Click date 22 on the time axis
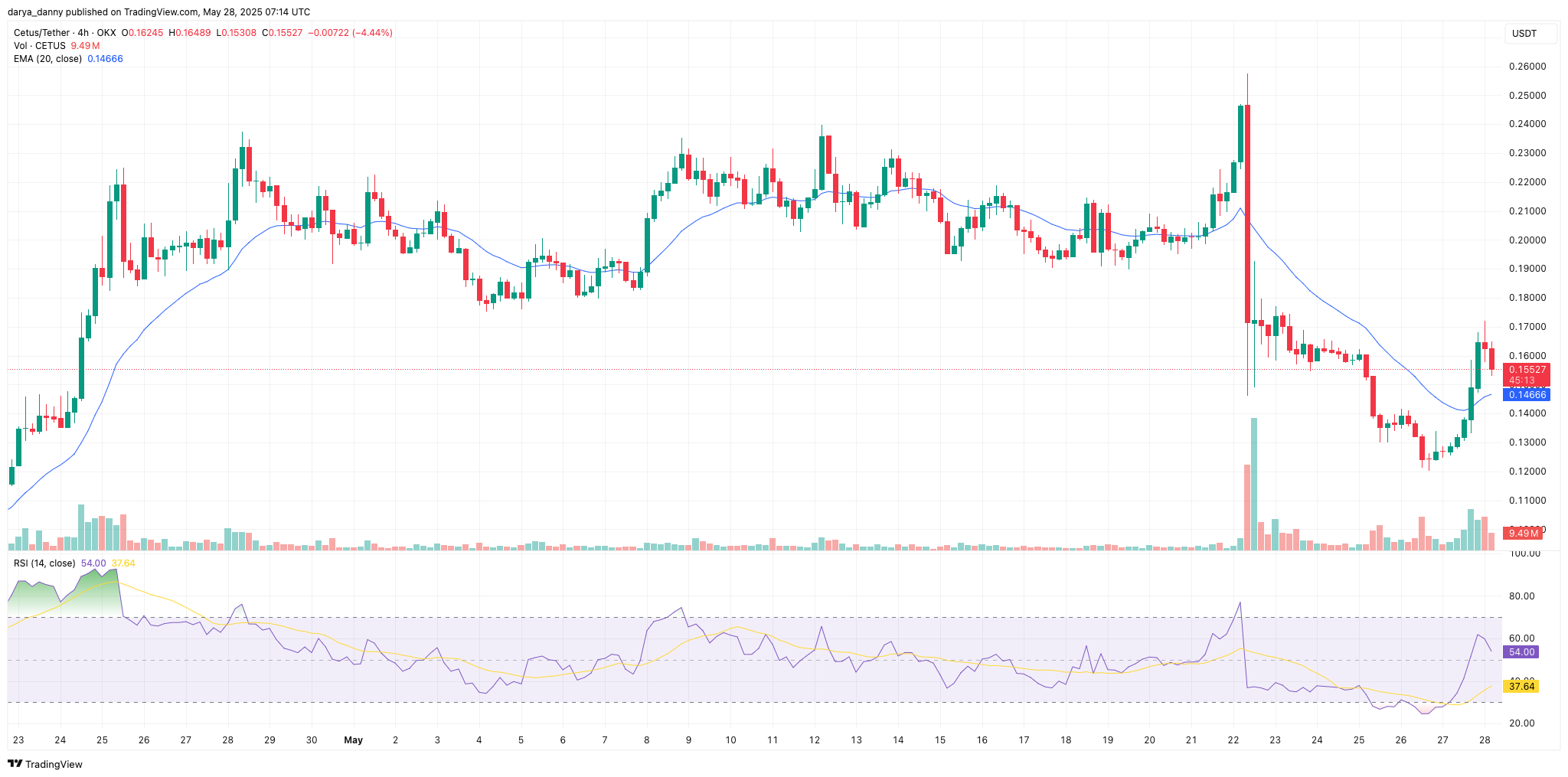 tap(1233, 740)
